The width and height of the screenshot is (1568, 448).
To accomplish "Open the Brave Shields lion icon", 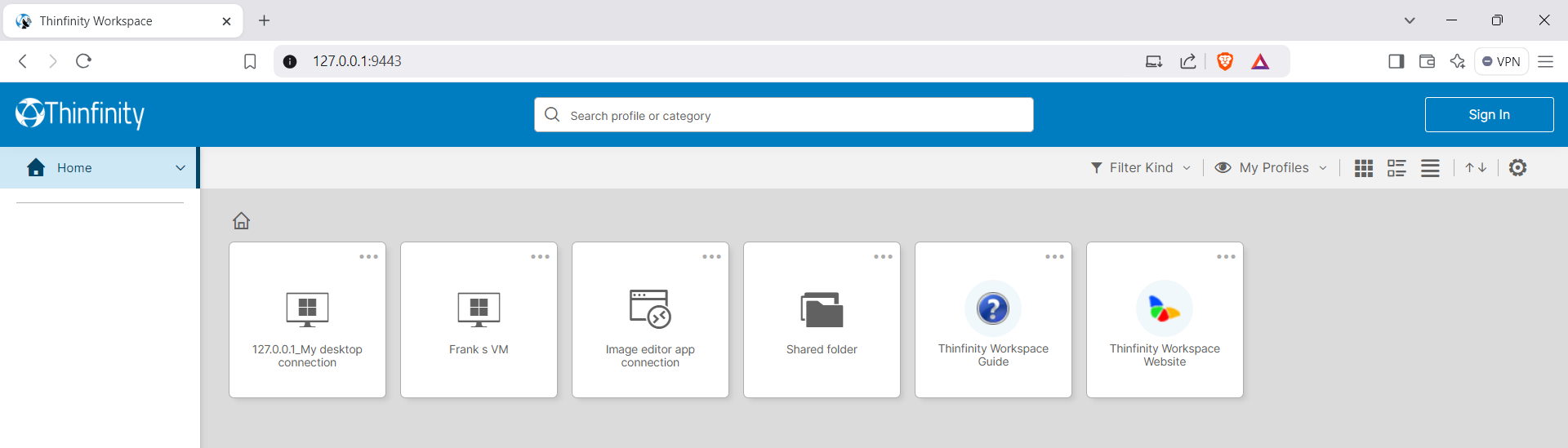I will pos(1224,61).
